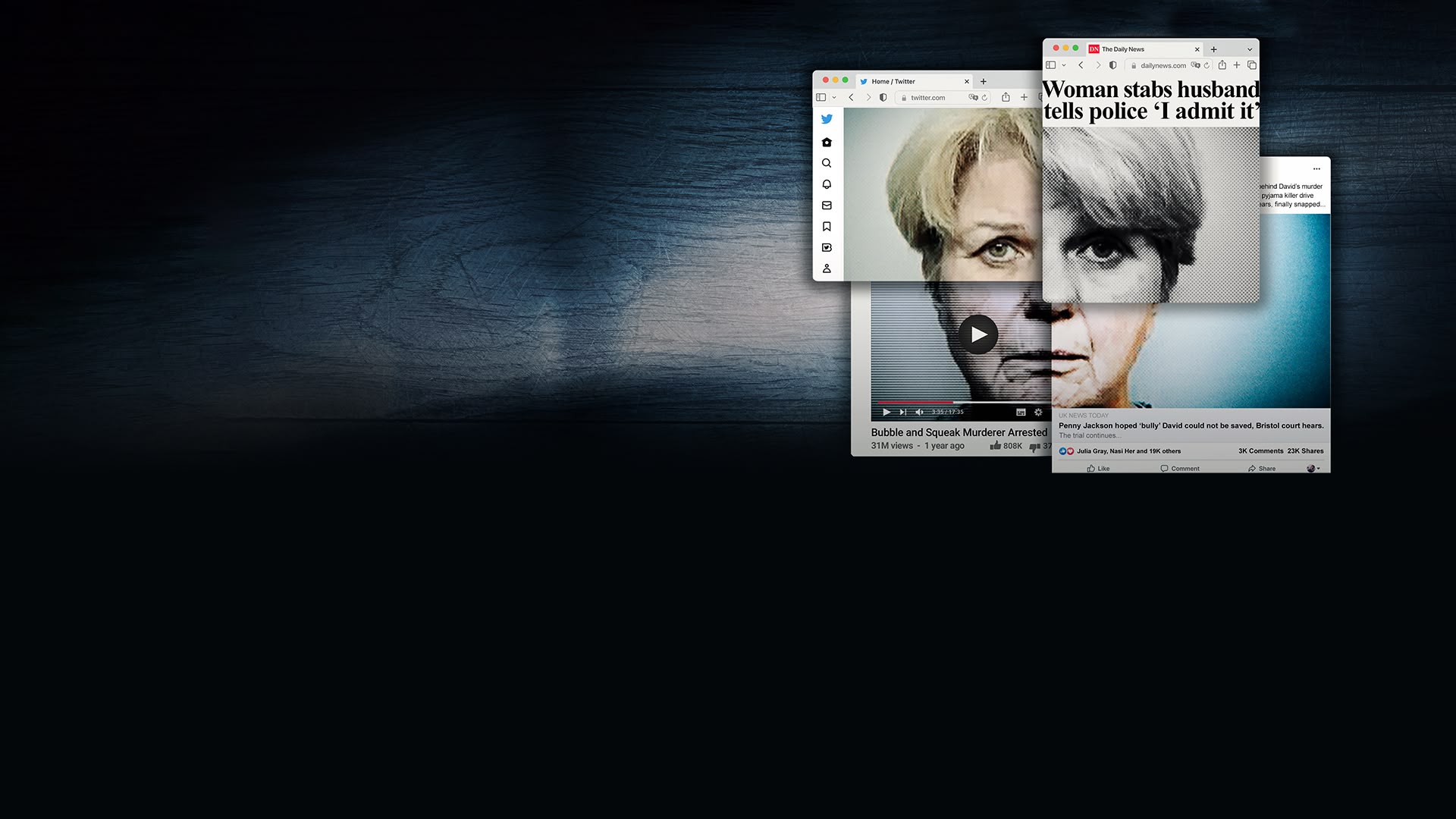
Task: Open video settings gear icon
Action: click(1038, 412)
